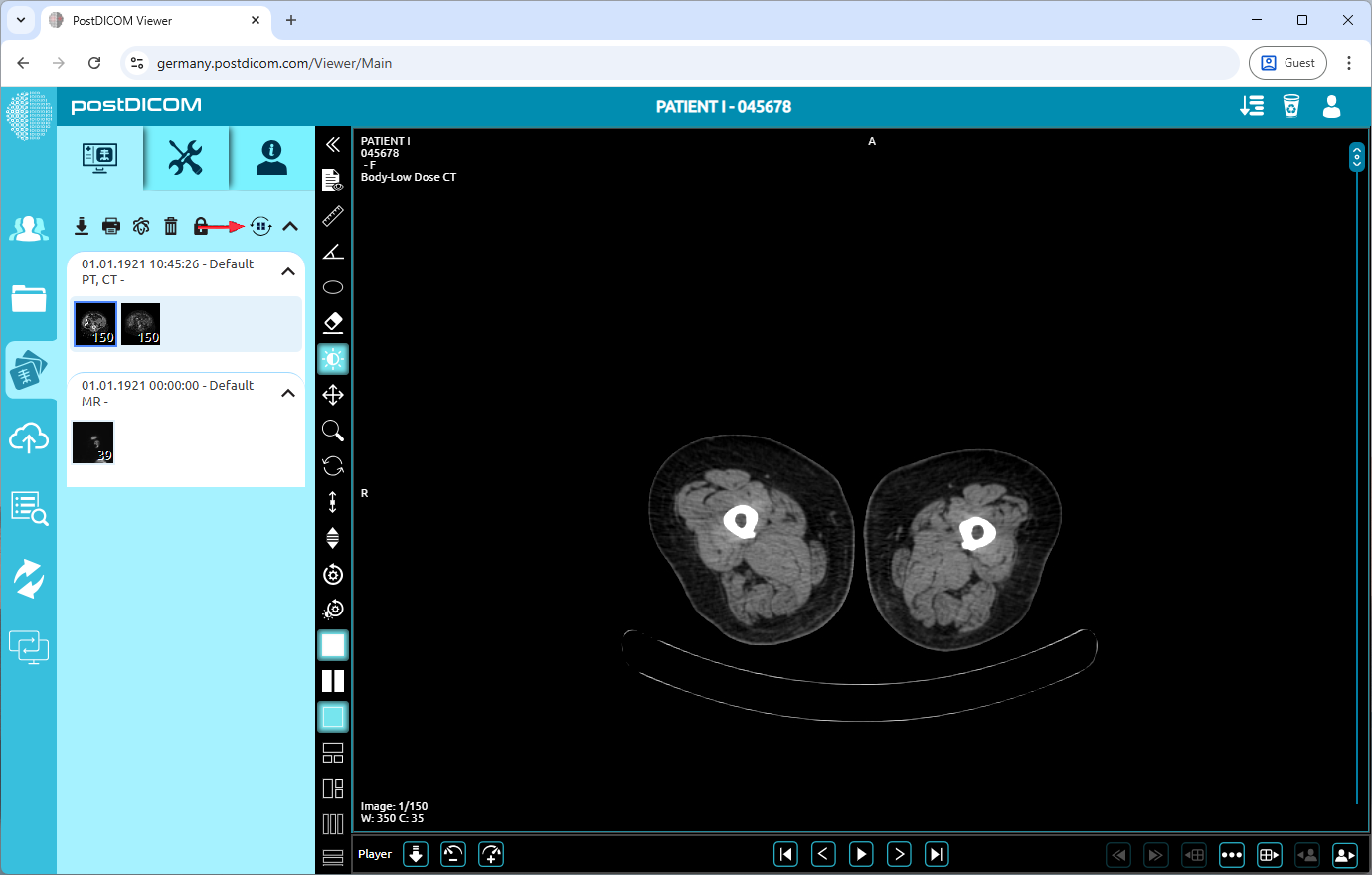Open the report document tool

point(333,180)
